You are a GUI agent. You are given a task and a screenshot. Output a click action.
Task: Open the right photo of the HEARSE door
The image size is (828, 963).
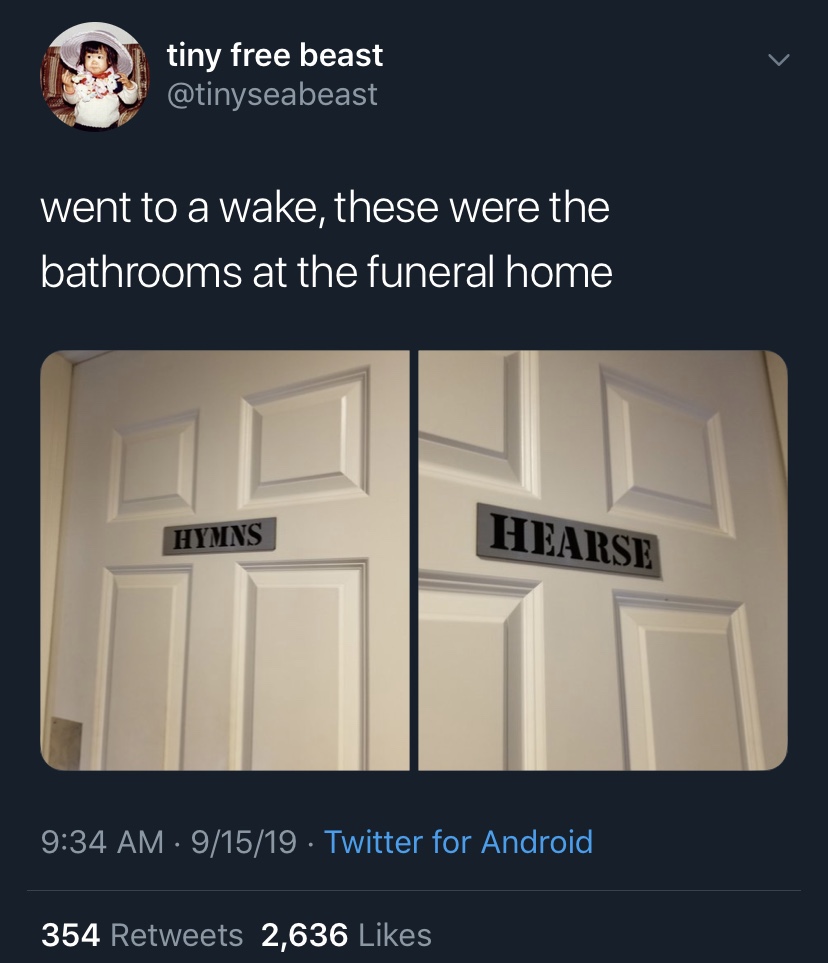pos(603,560)
